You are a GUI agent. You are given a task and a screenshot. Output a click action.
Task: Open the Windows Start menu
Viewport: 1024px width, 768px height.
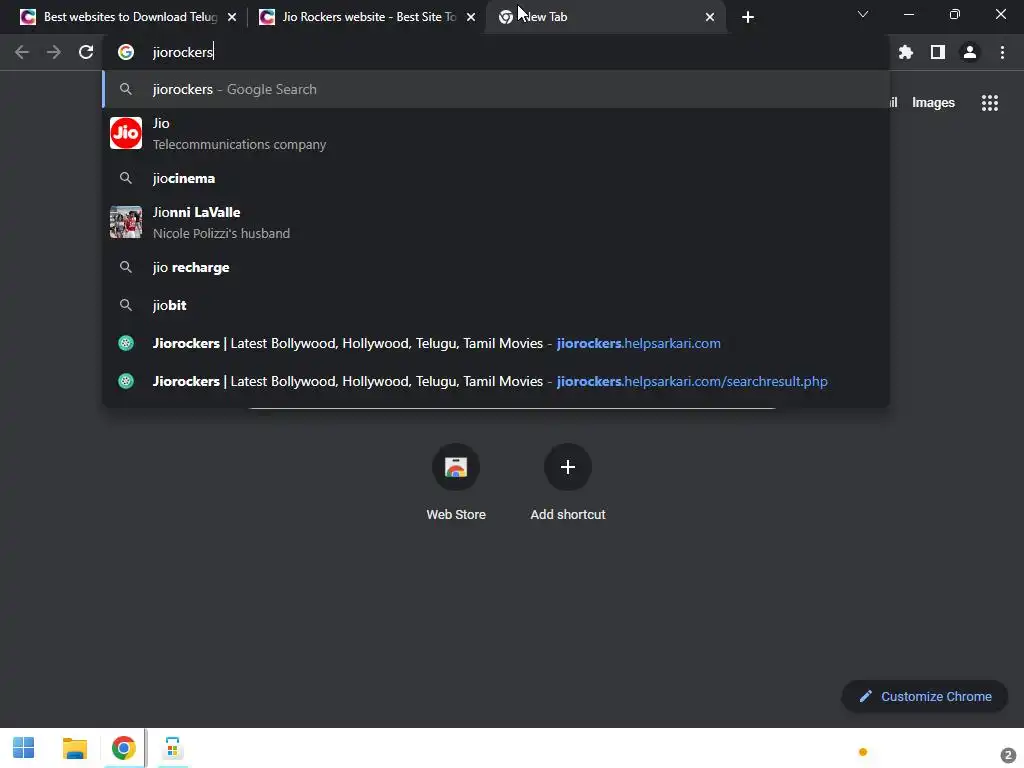tap(24, 748)
